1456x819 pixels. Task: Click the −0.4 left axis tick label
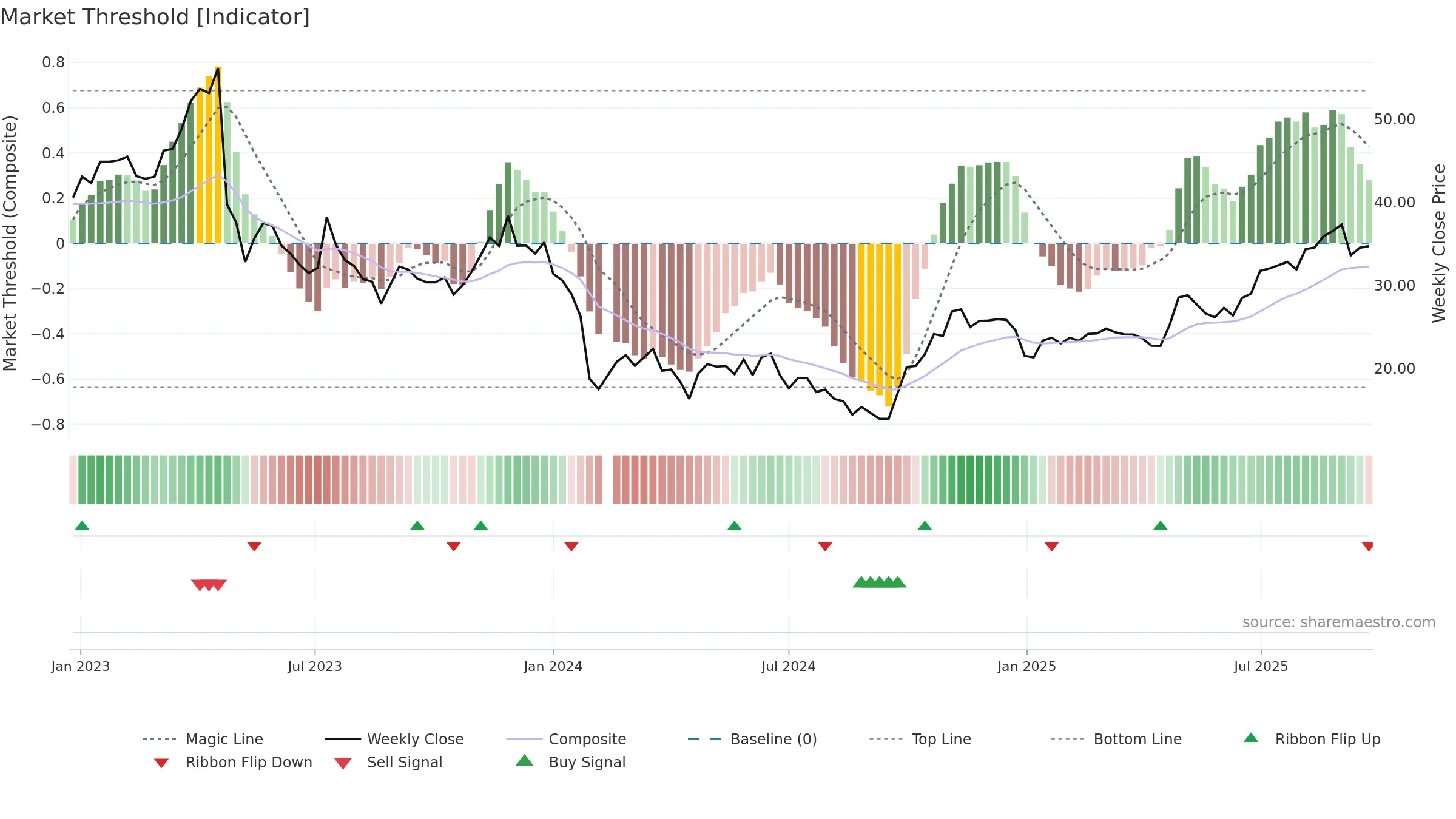(x=48, y=334)
